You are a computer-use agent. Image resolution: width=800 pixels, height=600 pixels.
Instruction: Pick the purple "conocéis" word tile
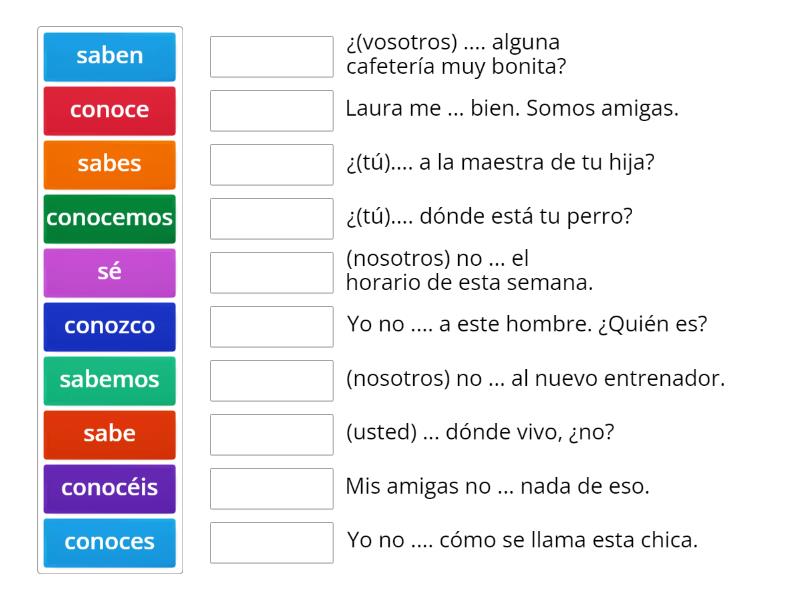pyautogui.click(x=109, y=488)
